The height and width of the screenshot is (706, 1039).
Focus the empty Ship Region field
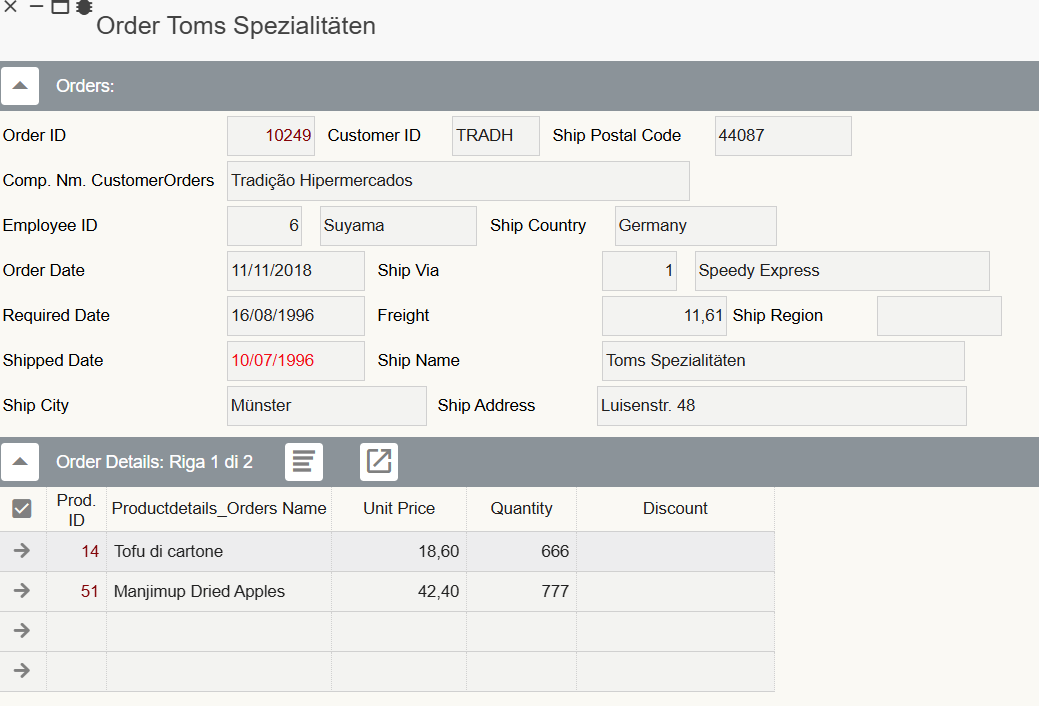[938, 316]
